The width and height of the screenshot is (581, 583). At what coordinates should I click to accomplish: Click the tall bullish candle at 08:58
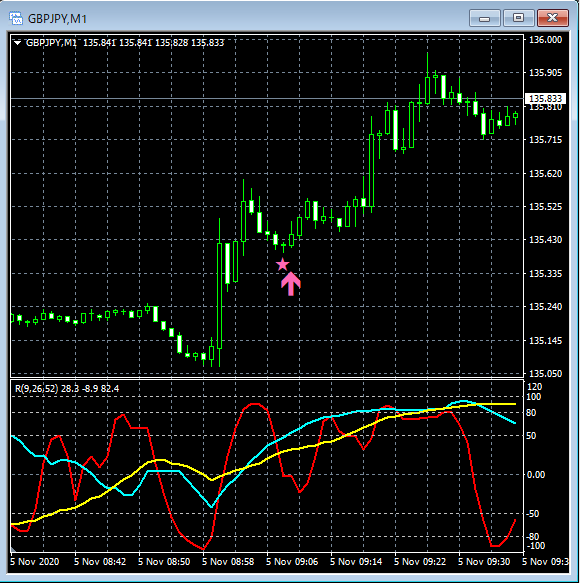(220, 296)
